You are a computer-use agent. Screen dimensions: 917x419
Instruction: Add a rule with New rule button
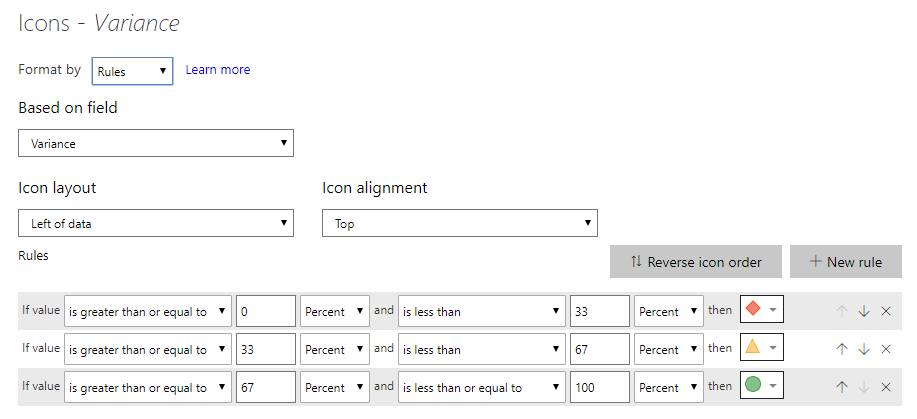click(x=846, y=262)
